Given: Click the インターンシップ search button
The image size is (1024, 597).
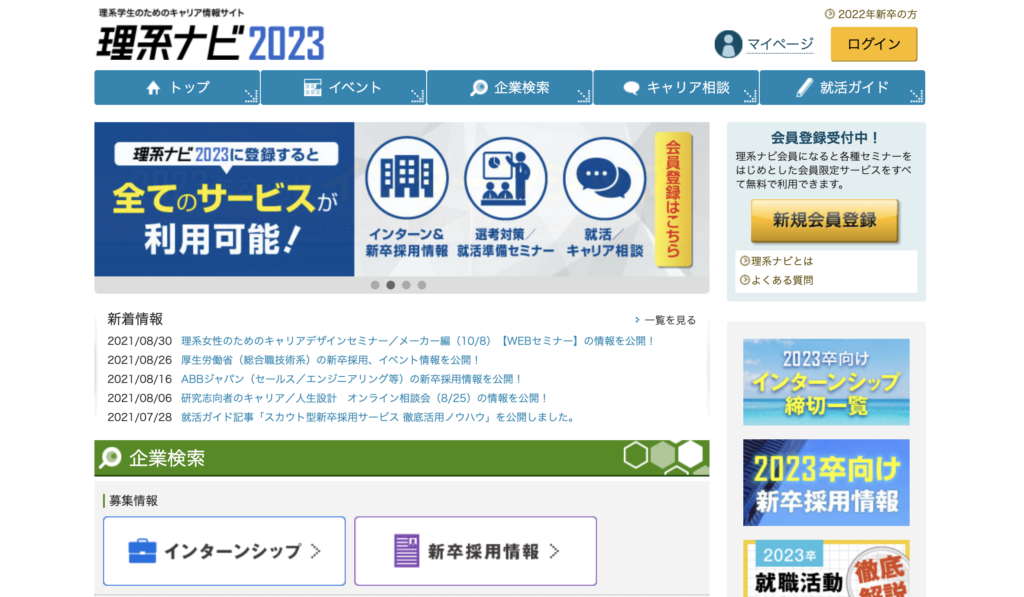Looking at the screenshot, I should pos(224,551).
